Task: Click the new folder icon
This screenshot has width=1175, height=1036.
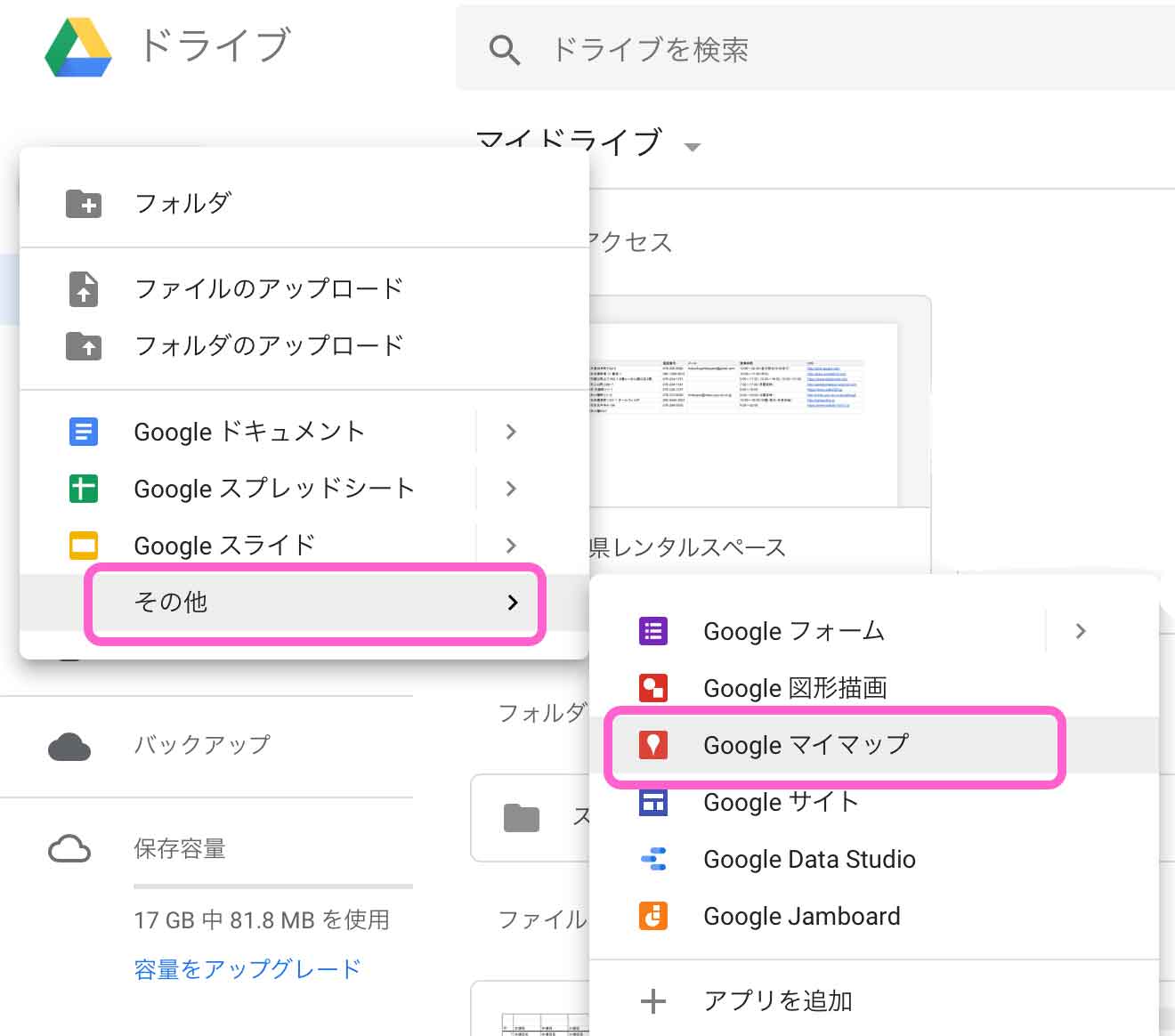Action: (x=84, y=204)
